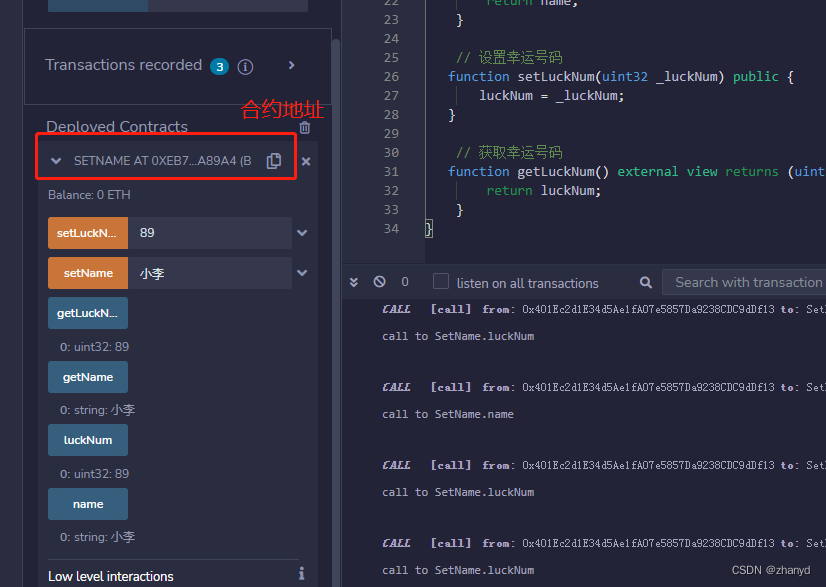Remove the SETNAME contract instance
Screen dimensions: 826x587
click(306, 161)
